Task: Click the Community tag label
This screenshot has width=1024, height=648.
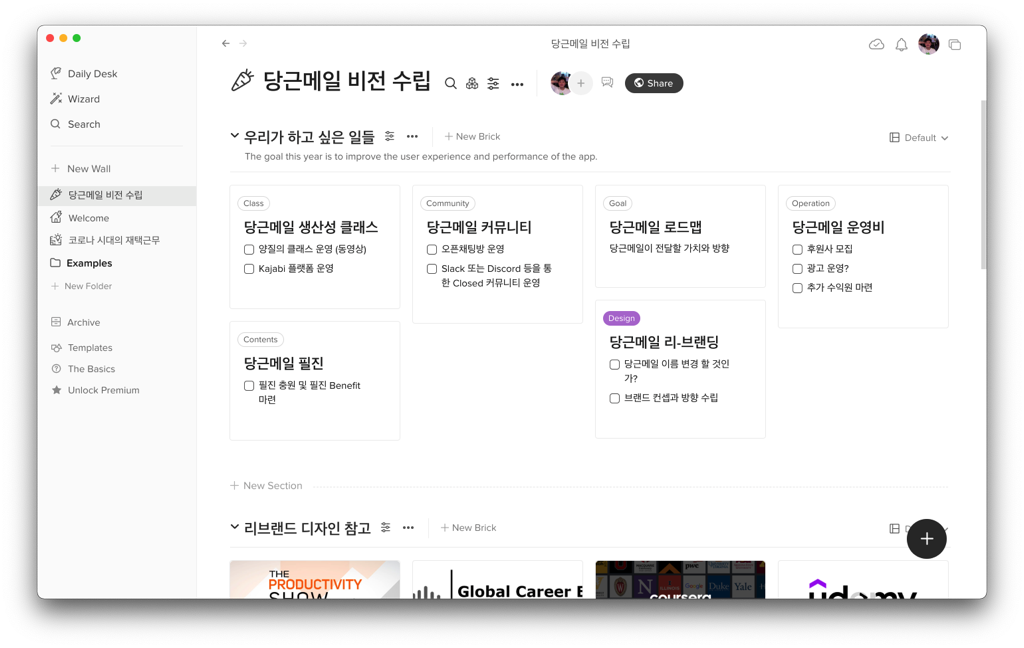Action: (447, 204)
